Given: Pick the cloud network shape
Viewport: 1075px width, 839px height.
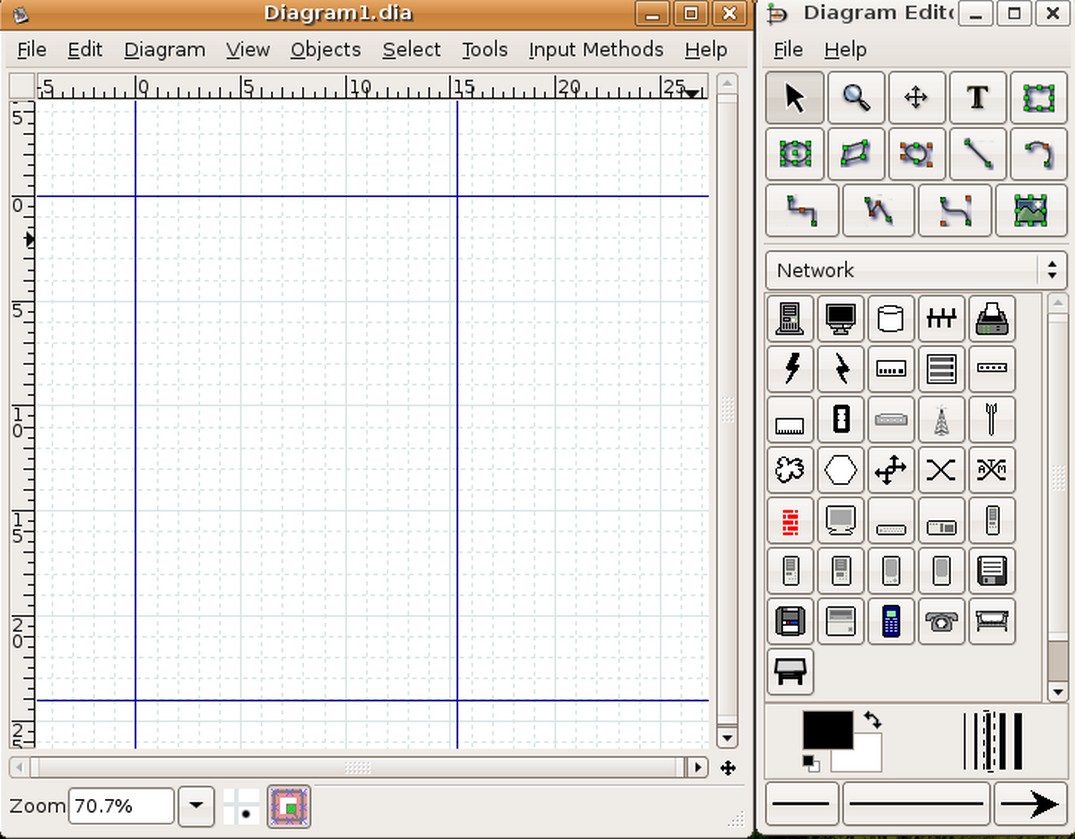Looking at the screenshot, I should point(790,470).
